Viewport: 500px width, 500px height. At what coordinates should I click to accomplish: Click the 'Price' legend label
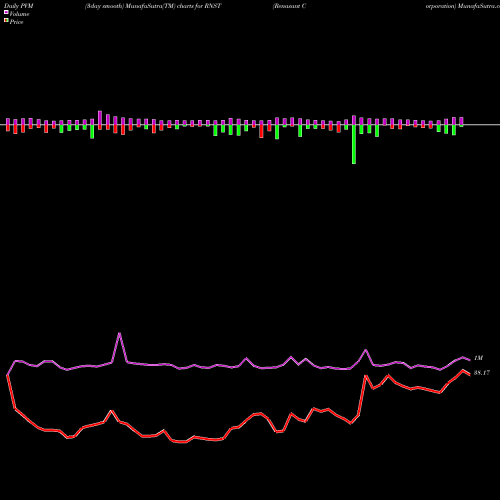pyautogui.click(x=16, y=22)
